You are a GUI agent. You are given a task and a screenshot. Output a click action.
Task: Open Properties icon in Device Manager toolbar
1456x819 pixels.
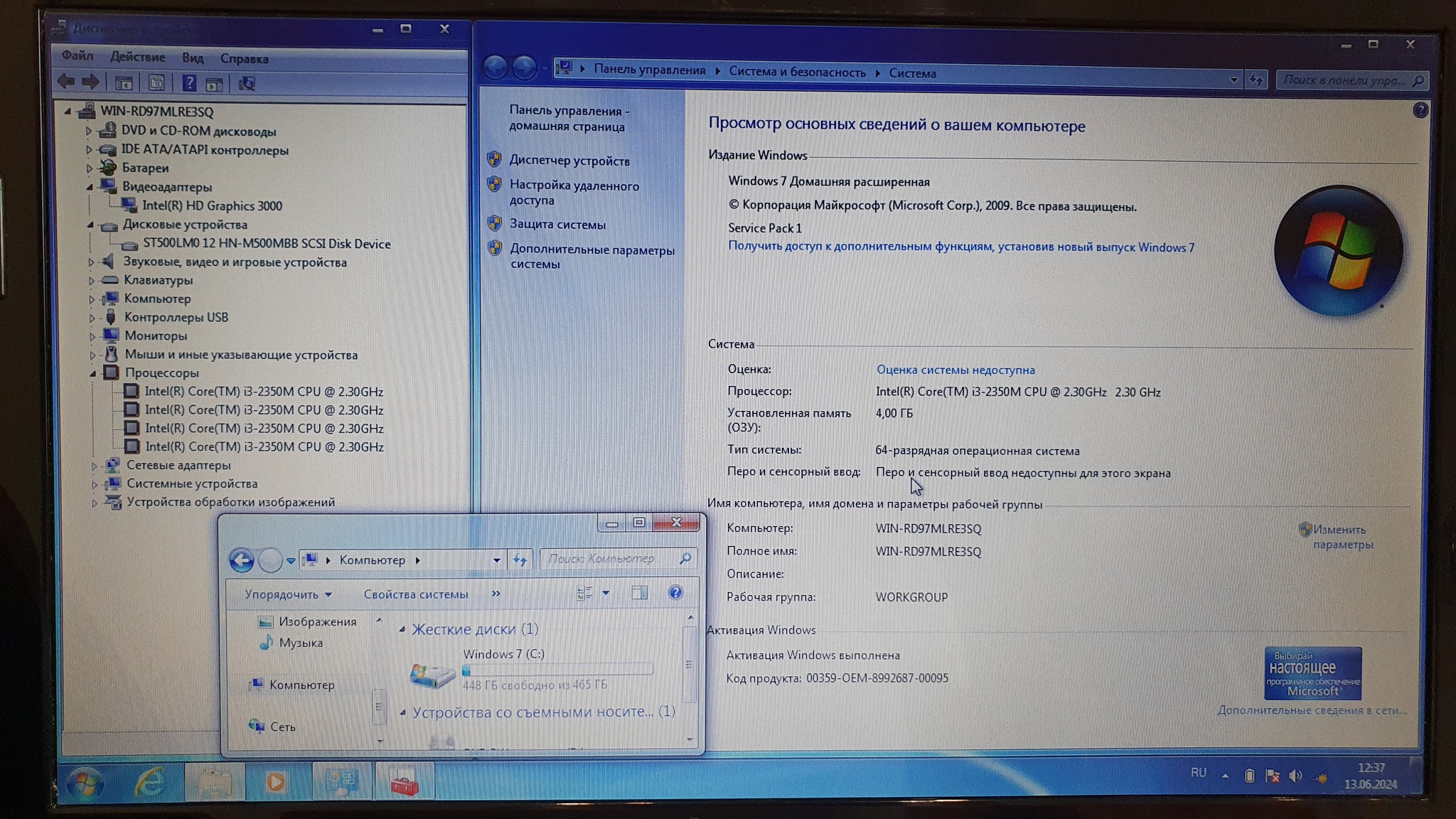coord(156,83)
